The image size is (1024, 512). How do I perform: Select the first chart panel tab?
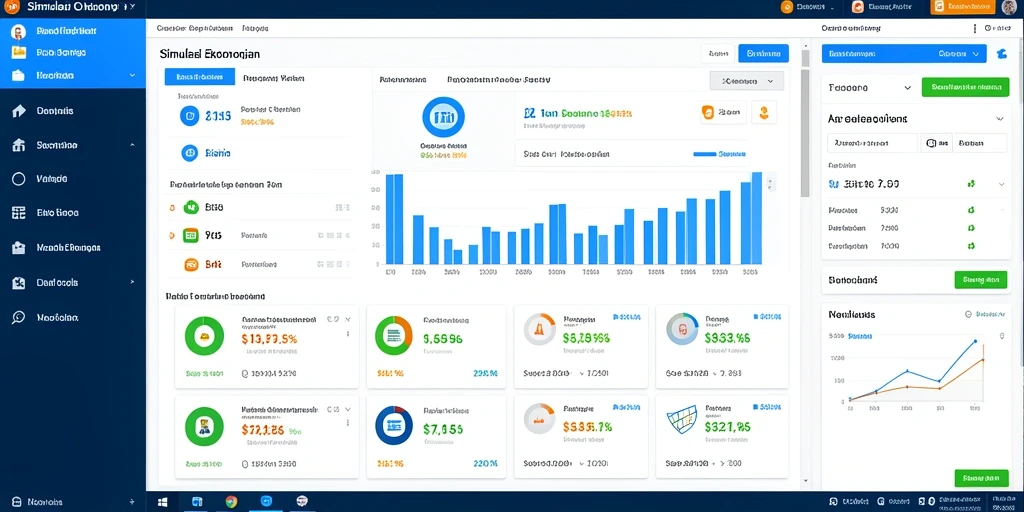[x=402, y=80]
